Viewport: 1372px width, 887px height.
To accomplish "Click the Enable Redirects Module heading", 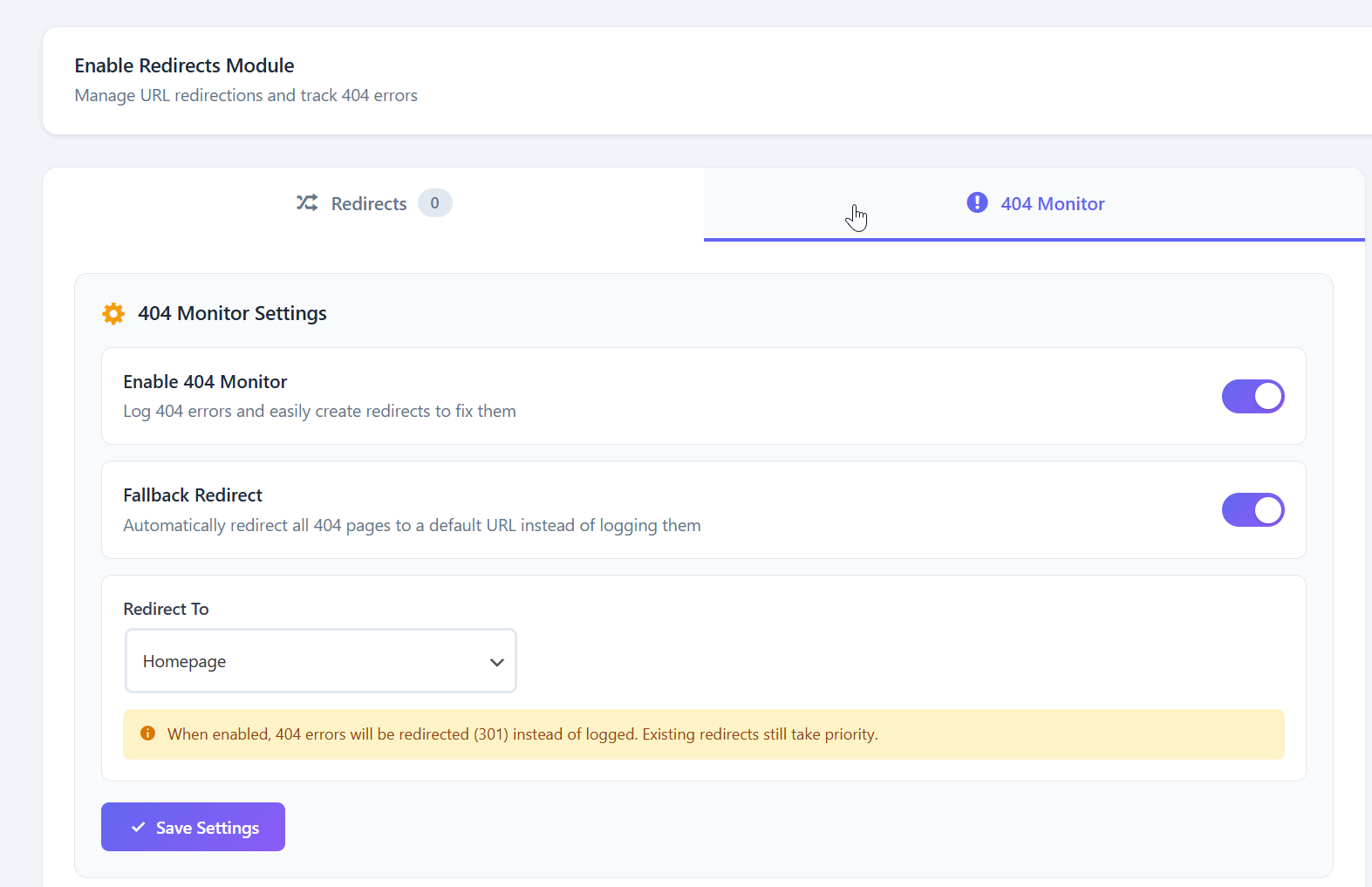I will [x=184, y=65].
